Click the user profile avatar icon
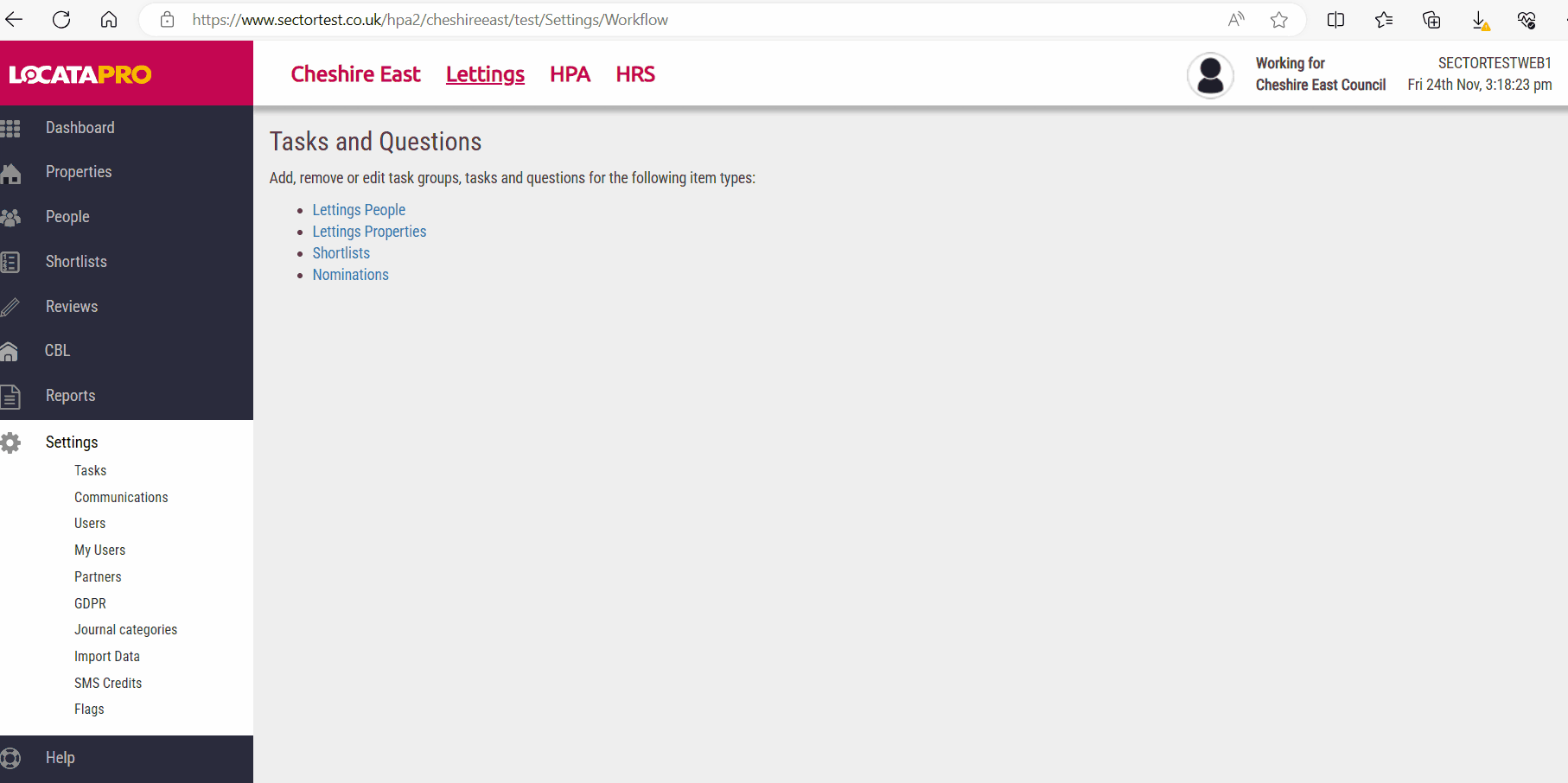The height and width of the screenshot is (783, 1568). point(1210,75)
